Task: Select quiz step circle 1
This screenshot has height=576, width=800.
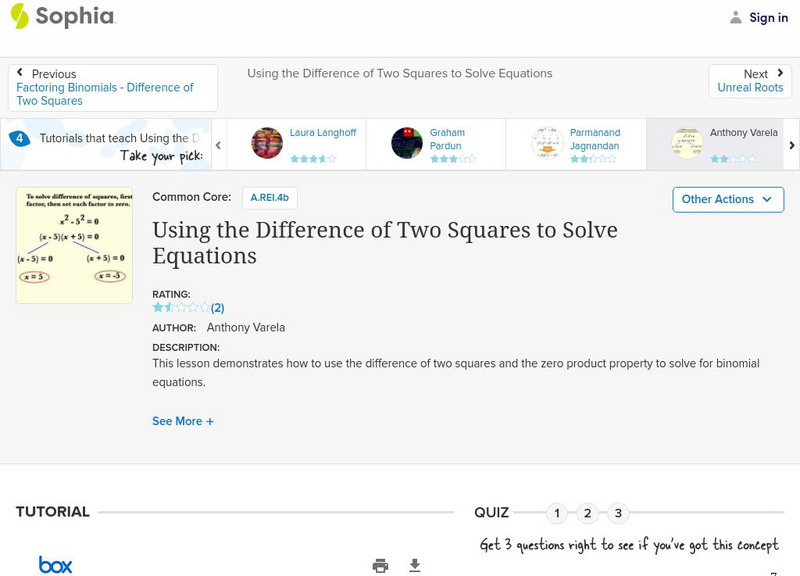Action: click(557, 512)
